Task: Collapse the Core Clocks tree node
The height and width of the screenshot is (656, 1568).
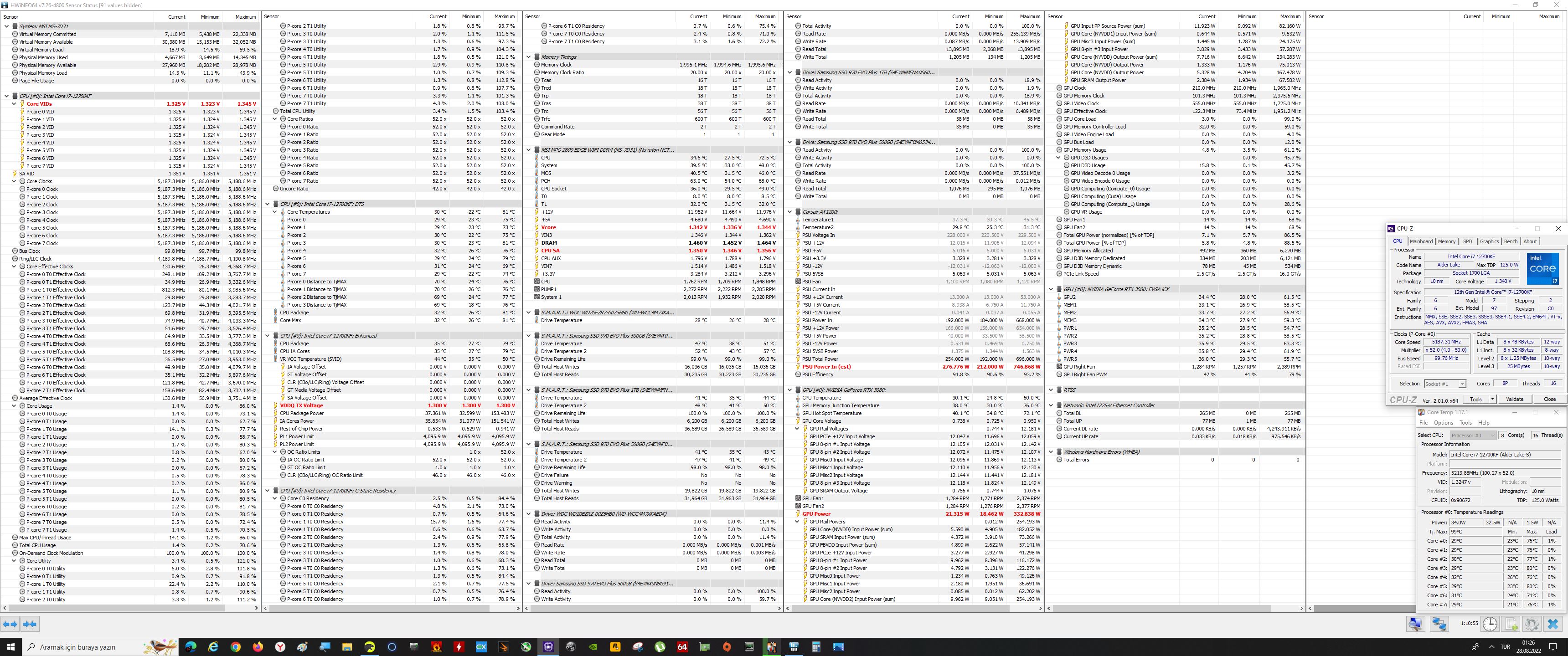Action: click(x=14, y=181)
